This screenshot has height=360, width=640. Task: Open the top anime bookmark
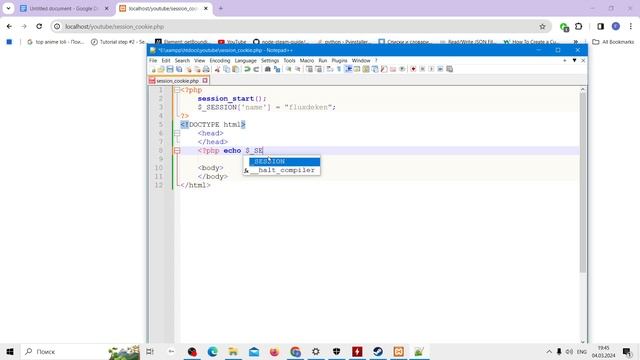click(x=55, y=42)
